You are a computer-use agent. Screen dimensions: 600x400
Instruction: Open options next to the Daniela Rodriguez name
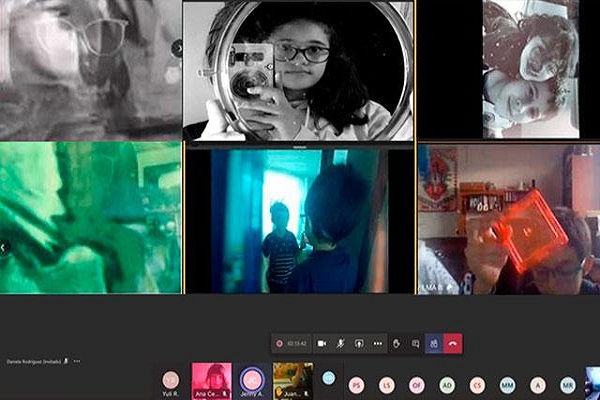pyautogui.click(x=77, y=361)
